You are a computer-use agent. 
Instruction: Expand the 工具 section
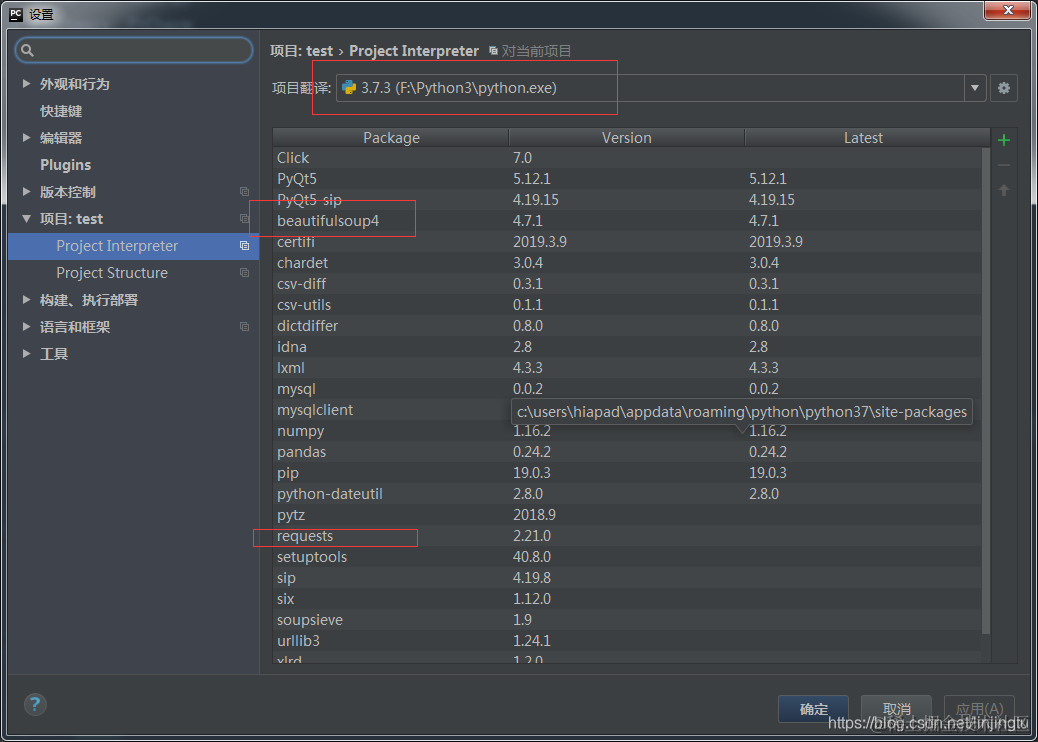[x=26, y=354]
